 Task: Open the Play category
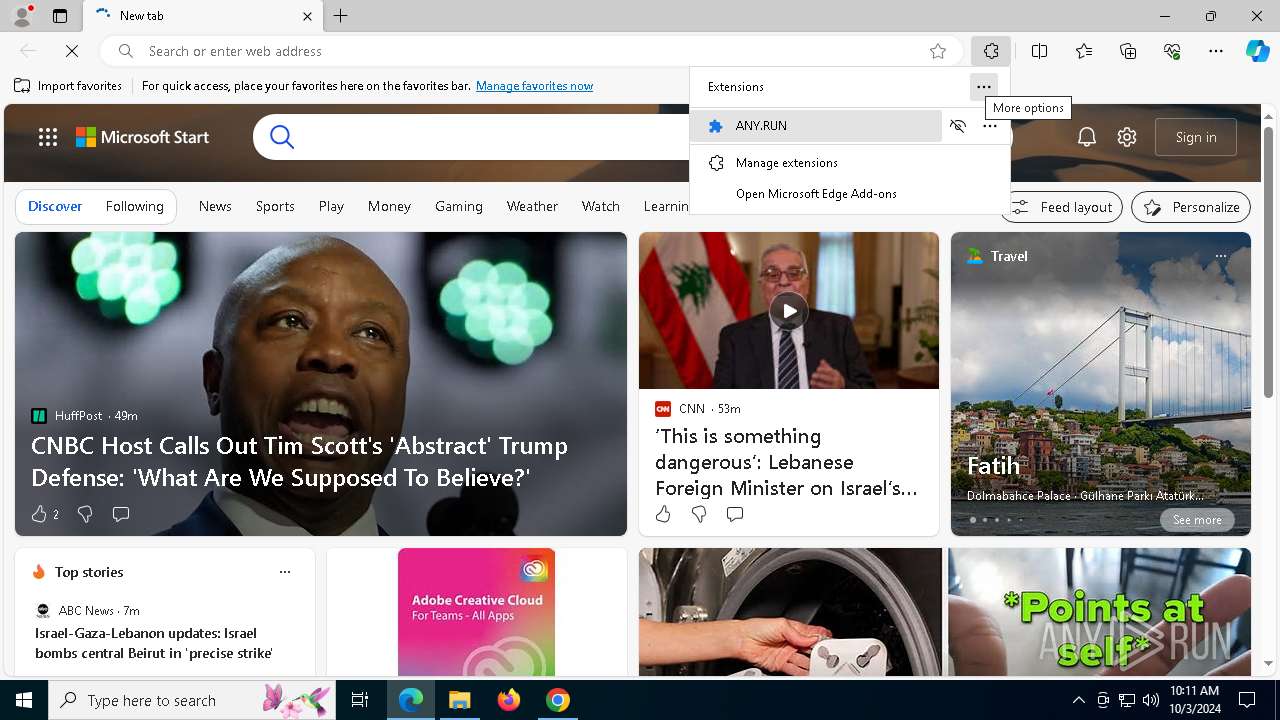(331, 206)
